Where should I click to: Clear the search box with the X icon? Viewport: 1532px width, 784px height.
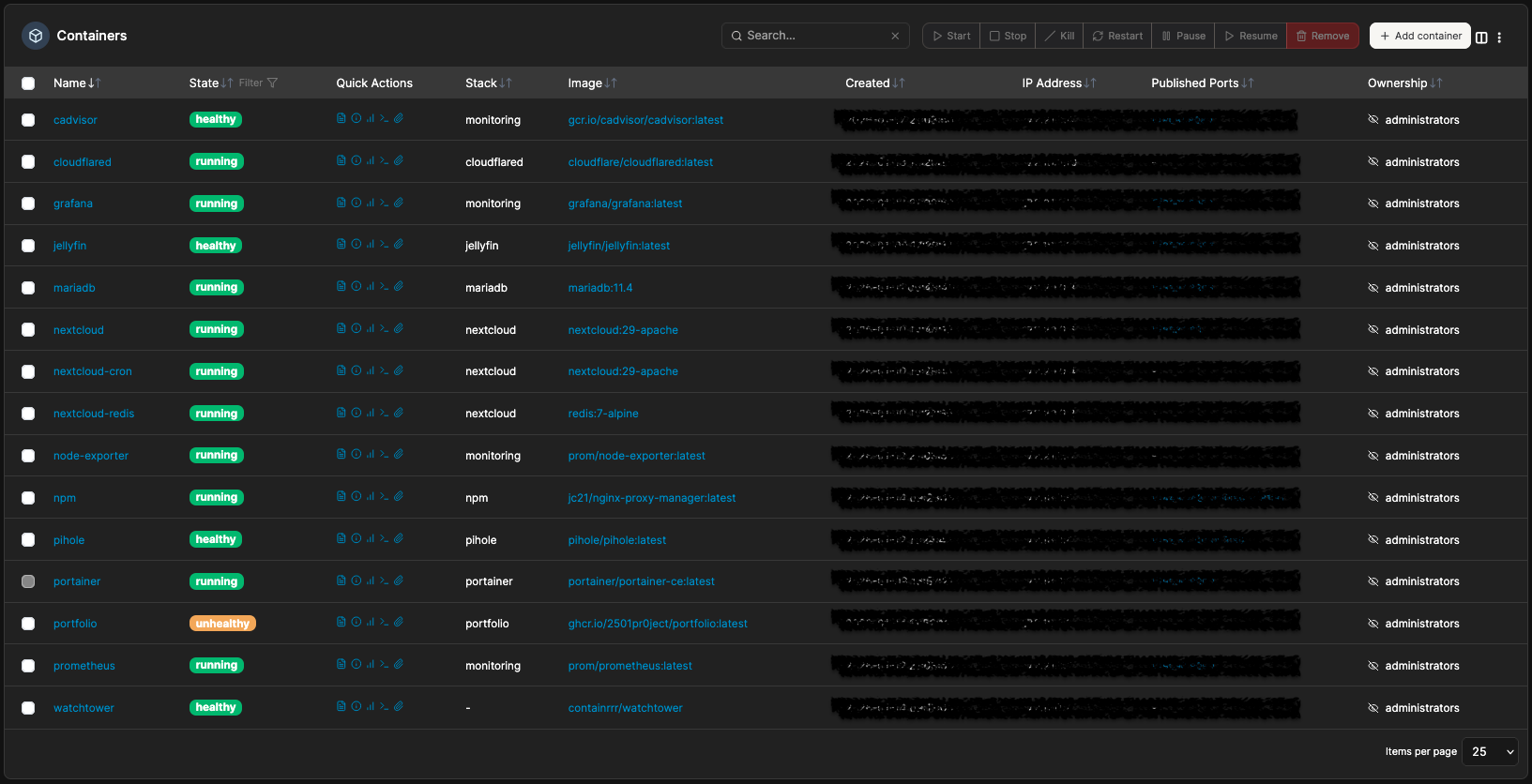coord(895,36)
